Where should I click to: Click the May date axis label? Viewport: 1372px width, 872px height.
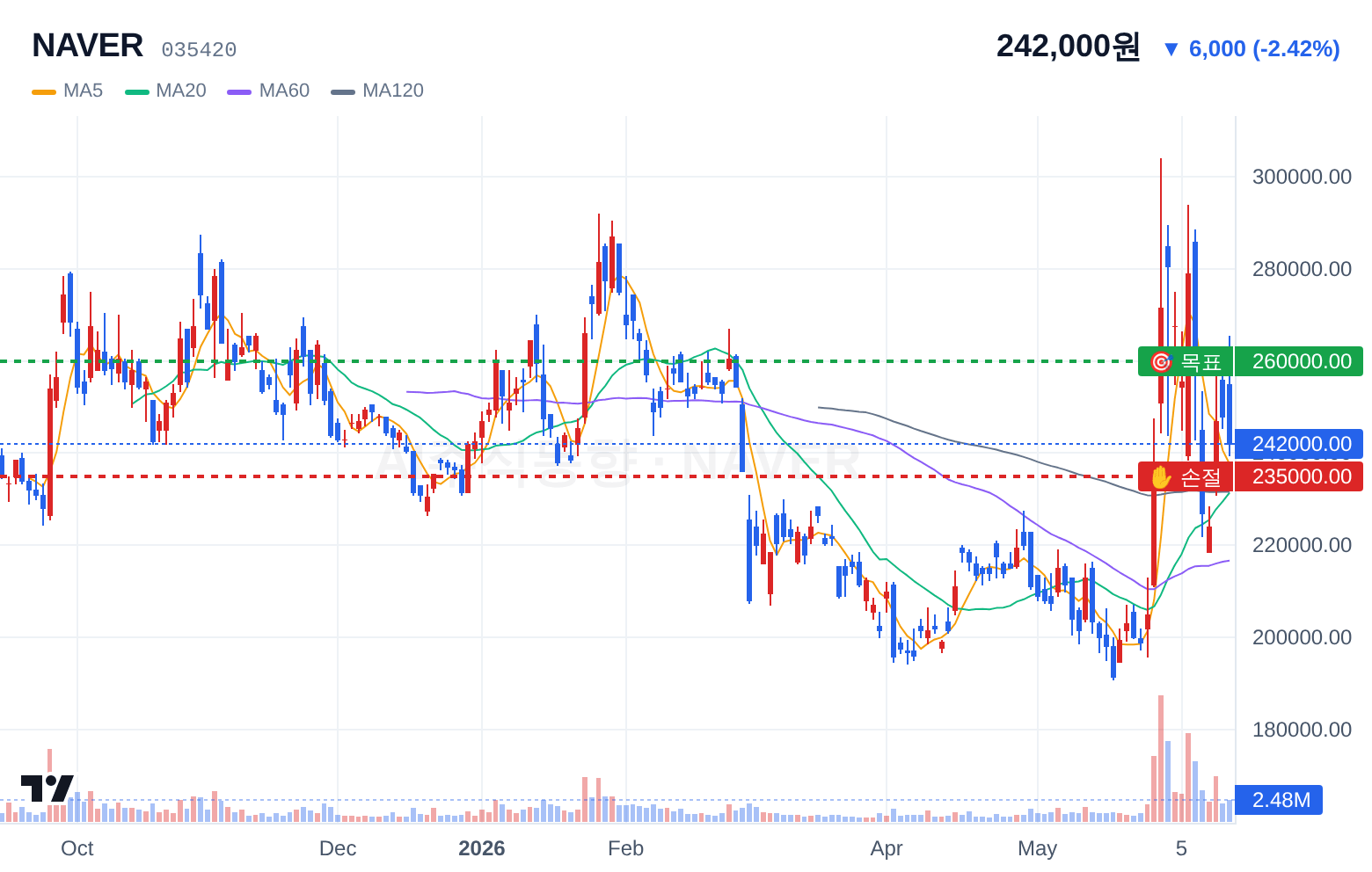pos(1037,848)
